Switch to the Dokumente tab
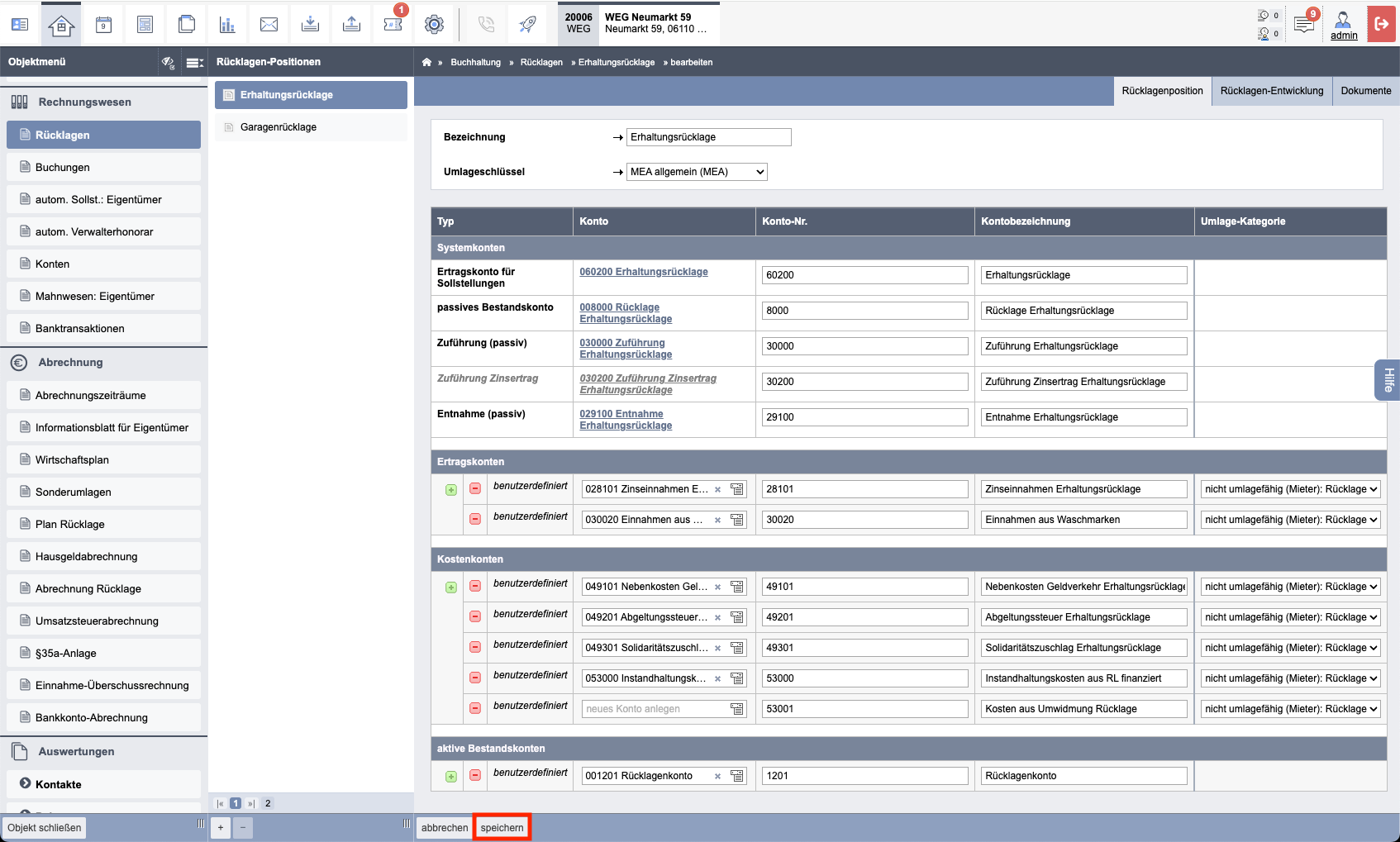This screenshot has height=842, width=1400. (1365, 91)
